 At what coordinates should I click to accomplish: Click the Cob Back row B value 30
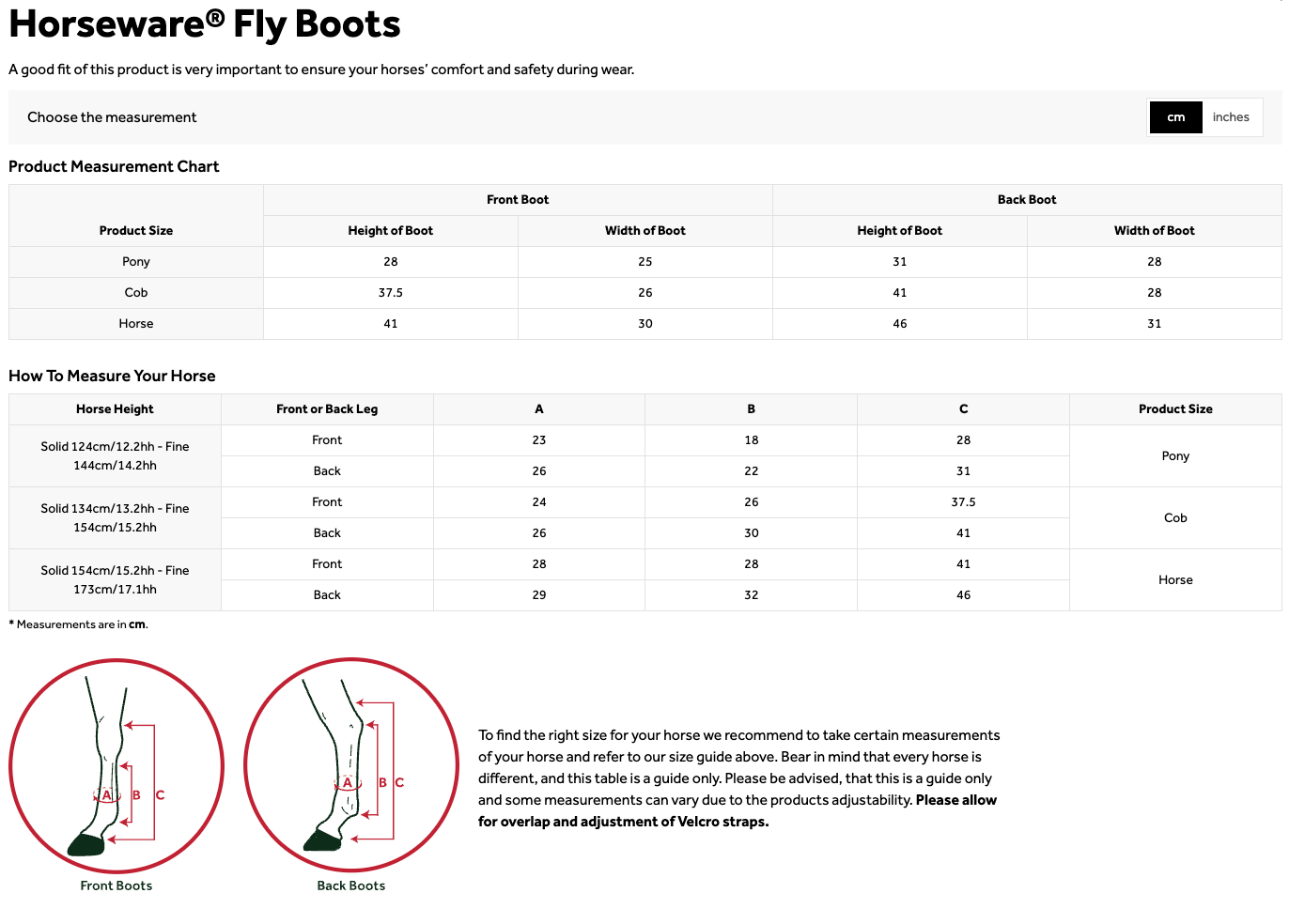pos(752,533)
